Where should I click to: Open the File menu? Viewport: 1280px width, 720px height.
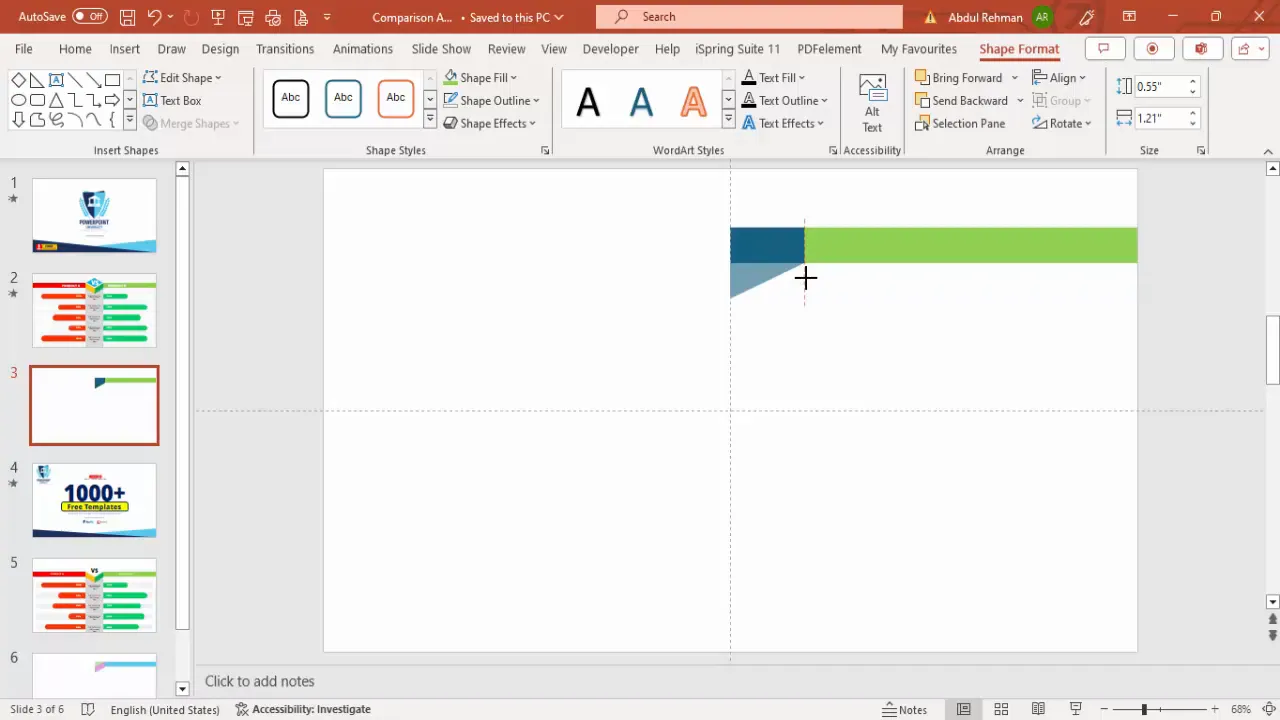pos(24,49)
